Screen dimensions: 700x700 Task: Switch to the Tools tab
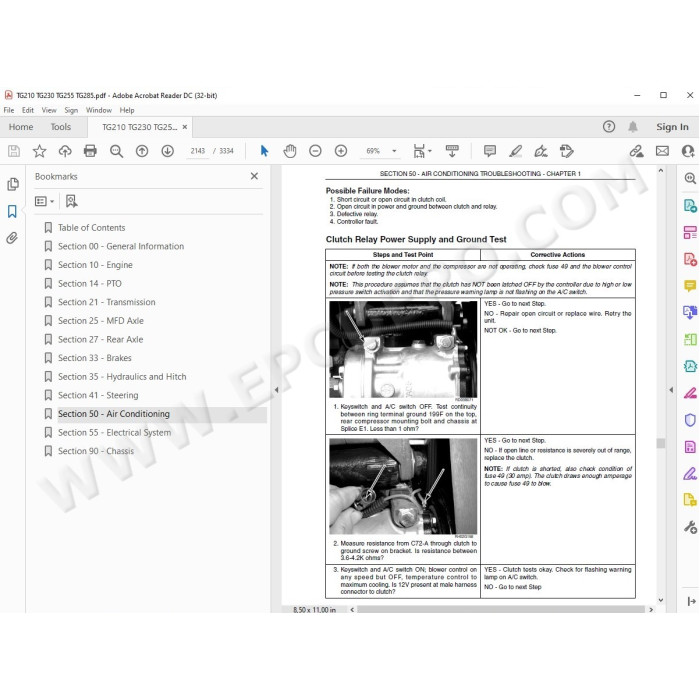coord(61,127)
